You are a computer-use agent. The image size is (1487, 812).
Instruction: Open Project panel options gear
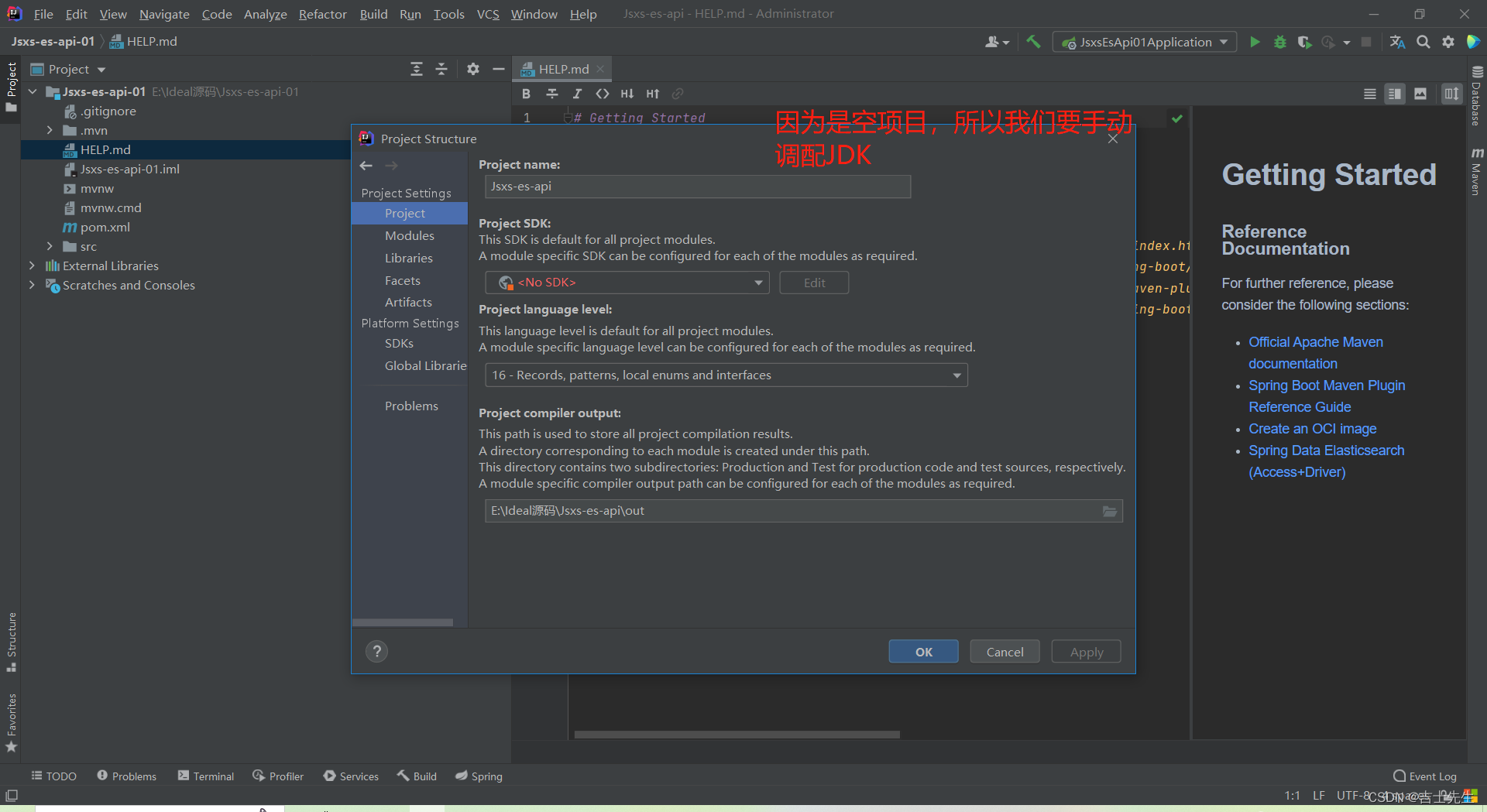473,69
